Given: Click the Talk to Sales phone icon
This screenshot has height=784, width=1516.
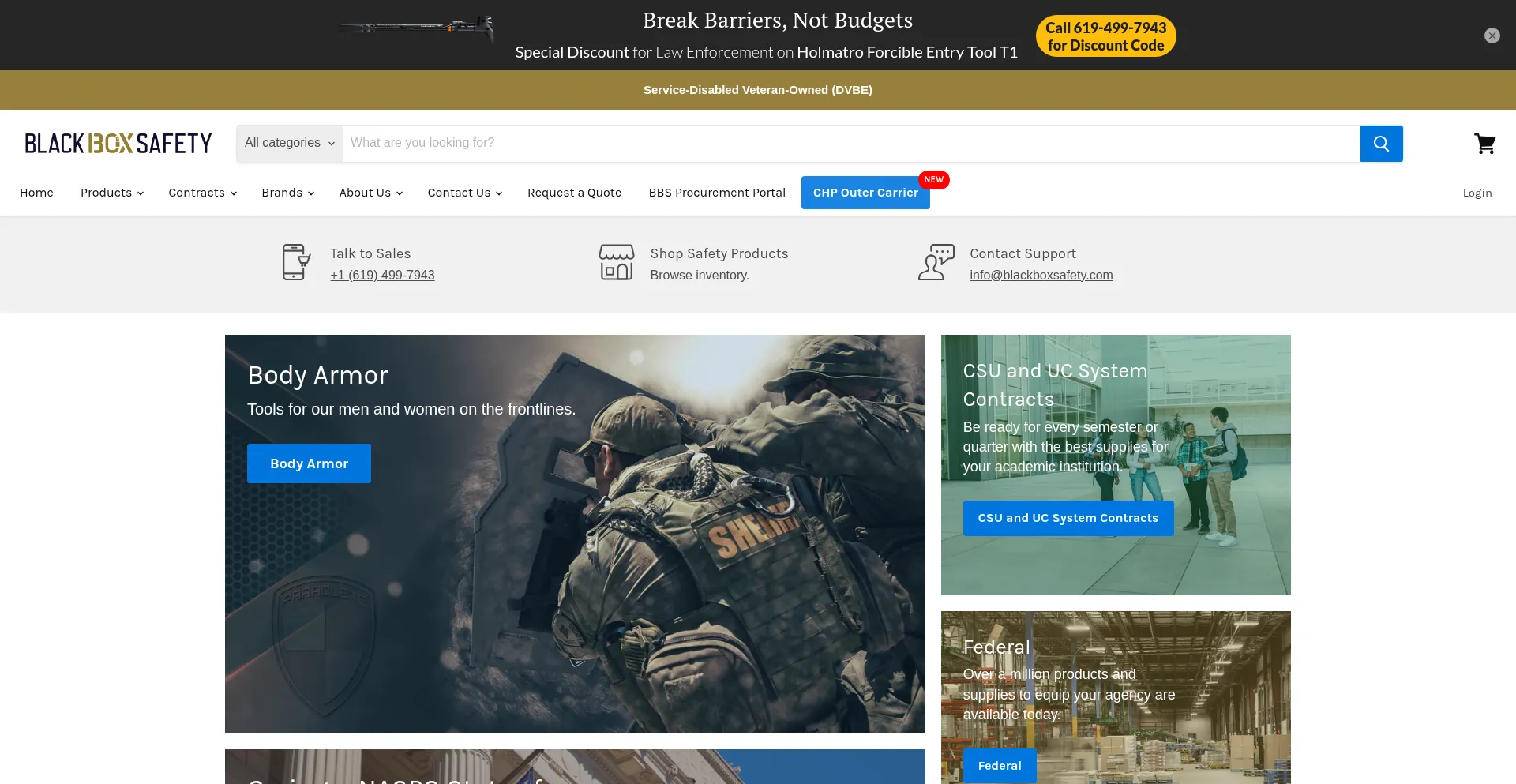Looking at the screenshot, I should (296, 262).
